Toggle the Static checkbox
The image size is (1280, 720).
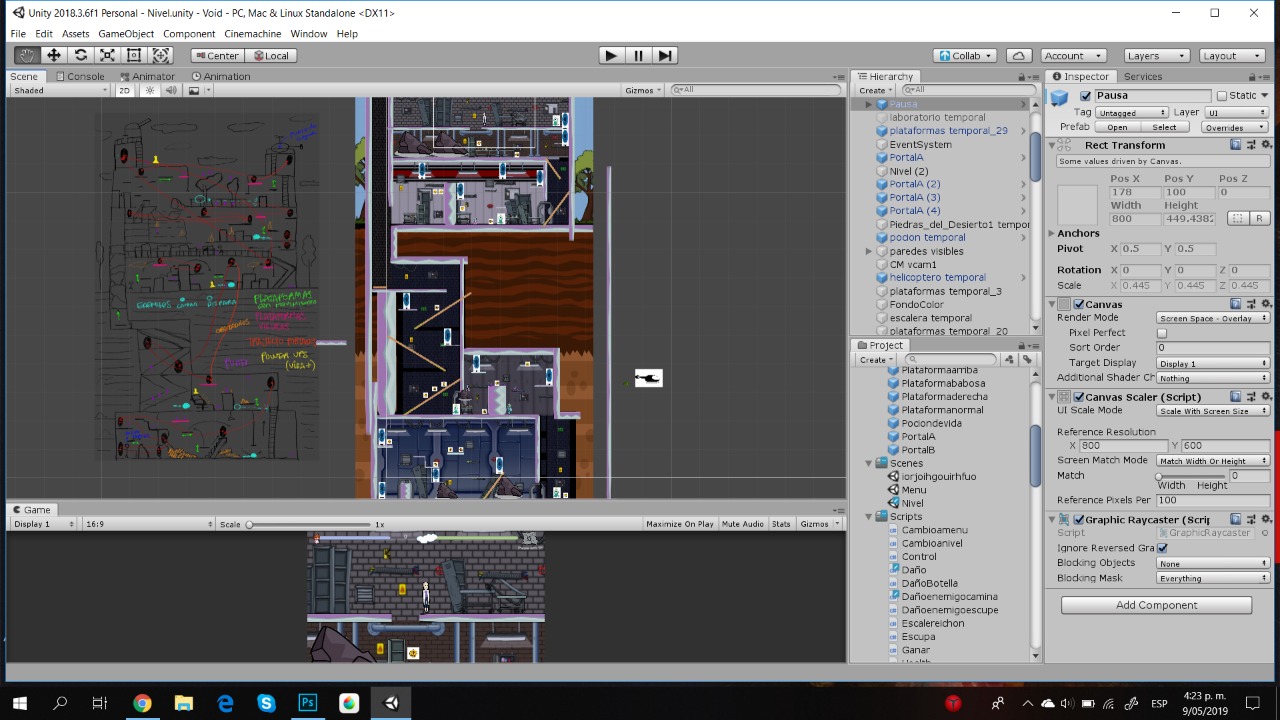1222,96
